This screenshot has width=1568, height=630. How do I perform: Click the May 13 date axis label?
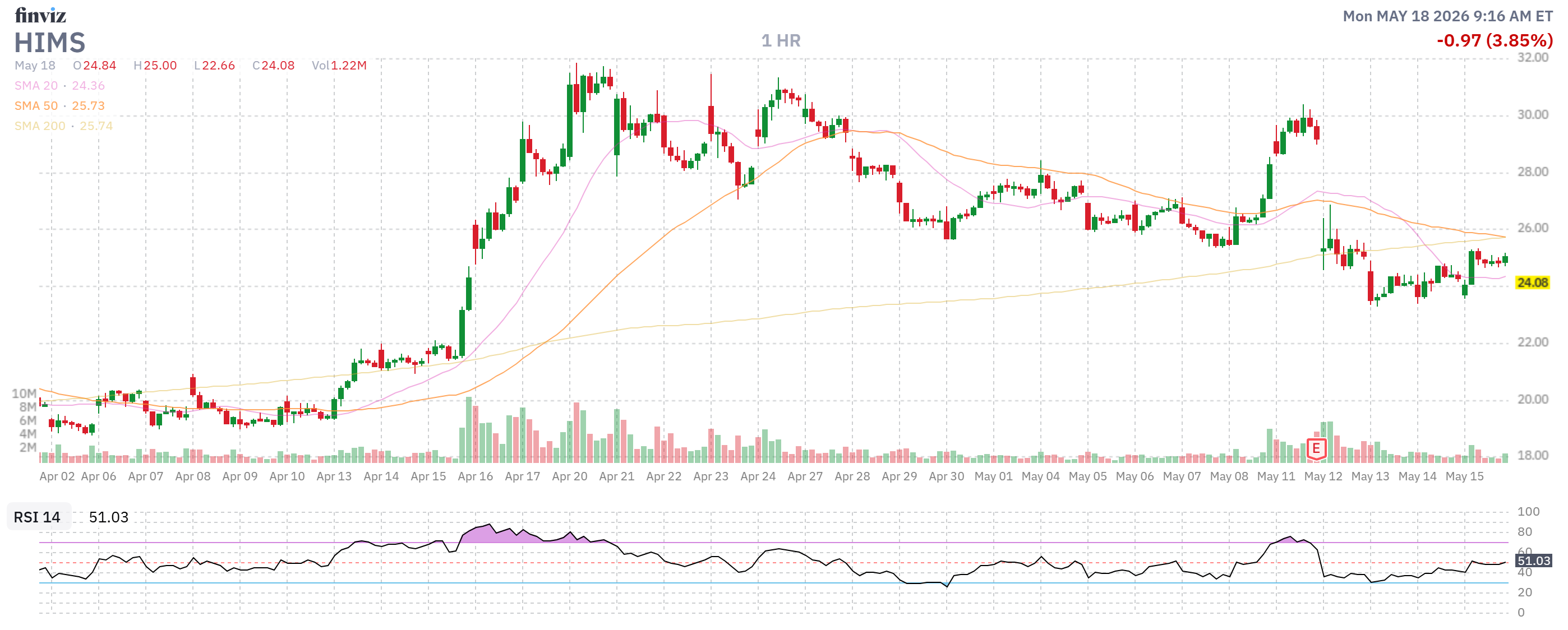[1371, 476]
